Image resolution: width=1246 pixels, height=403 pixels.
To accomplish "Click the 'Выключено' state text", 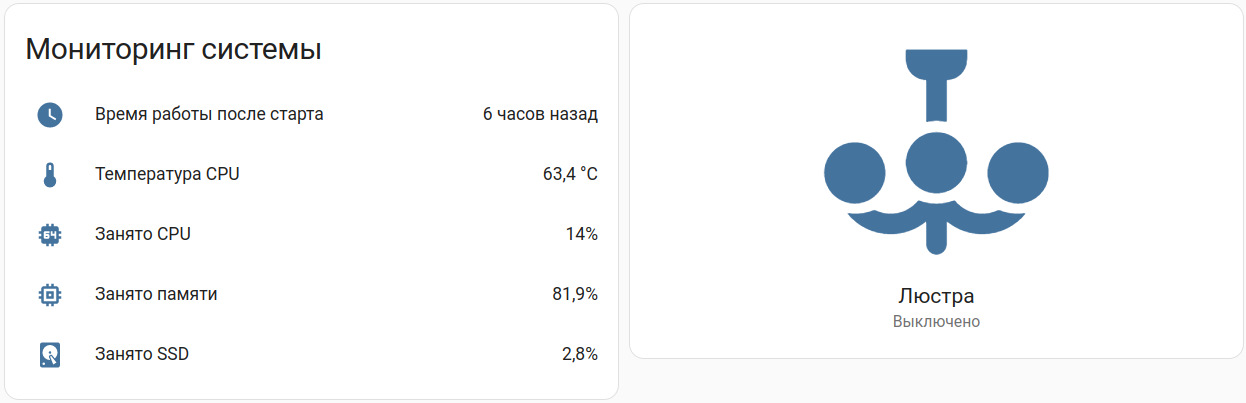I will point(935,322).
